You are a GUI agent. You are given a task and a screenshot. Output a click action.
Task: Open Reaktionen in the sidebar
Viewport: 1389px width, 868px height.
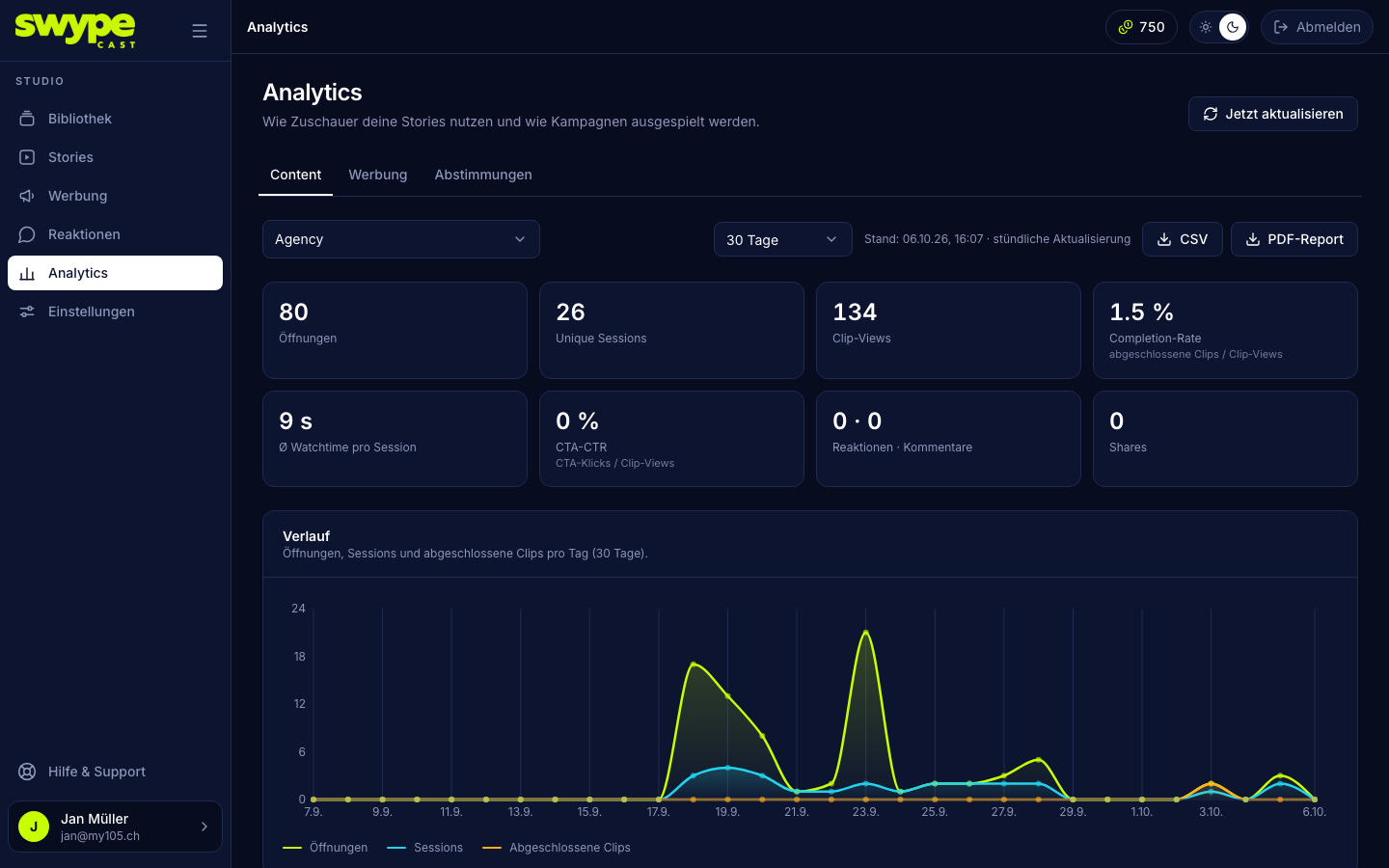pos(115,234)
